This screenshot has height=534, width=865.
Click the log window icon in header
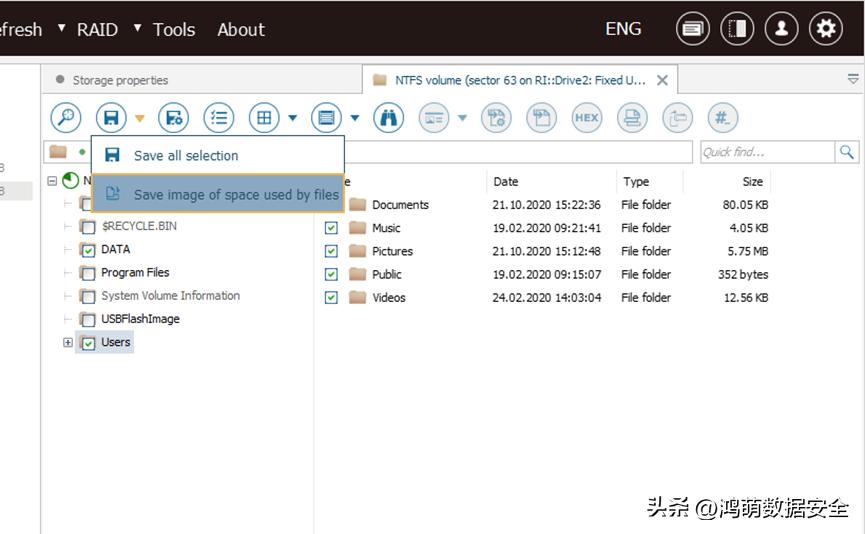(692, 29)
